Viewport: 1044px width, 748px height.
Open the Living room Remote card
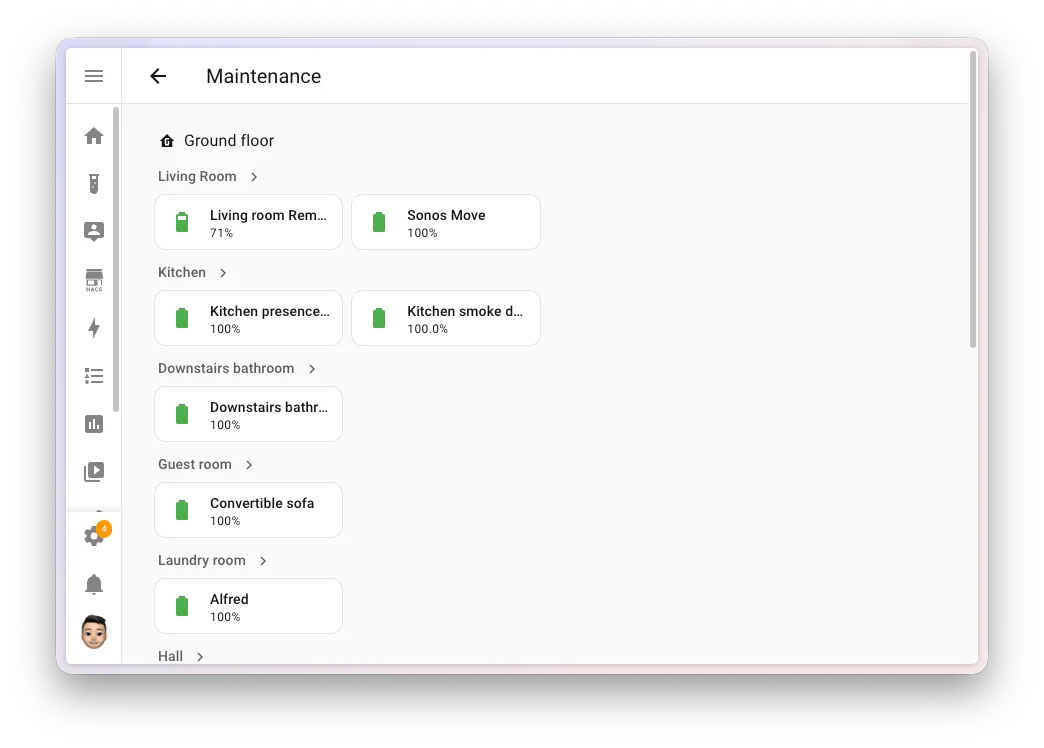[x=248, y=222]
